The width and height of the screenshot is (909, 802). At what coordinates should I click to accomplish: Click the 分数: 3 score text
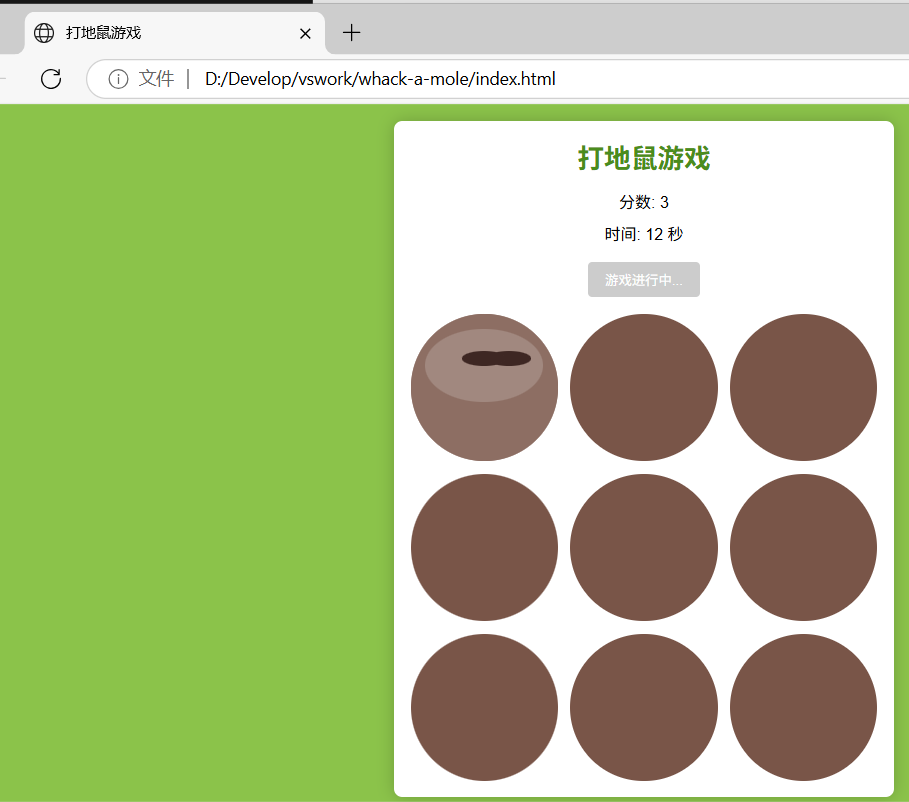pos(643,202)
